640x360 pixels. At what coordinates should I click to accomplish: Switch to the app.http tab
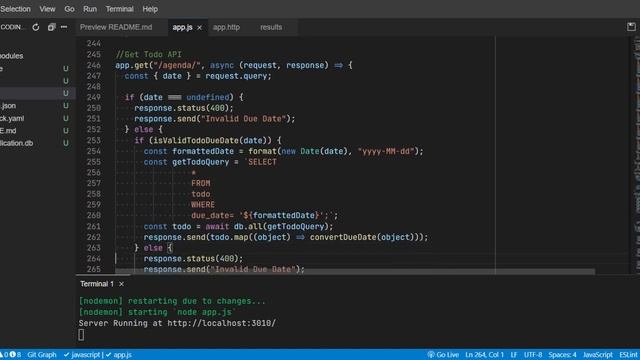226,27
